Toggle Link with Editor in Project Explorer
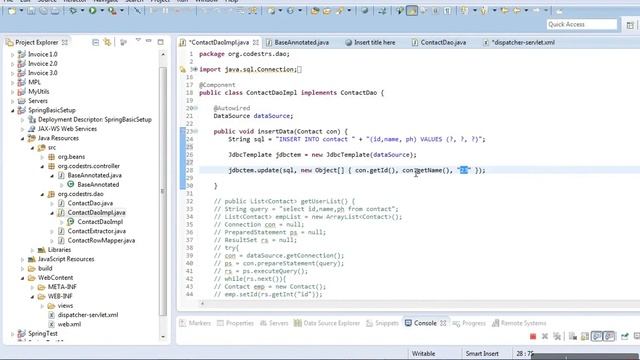This screenshot has height=360, width=640. click(107, 42)
